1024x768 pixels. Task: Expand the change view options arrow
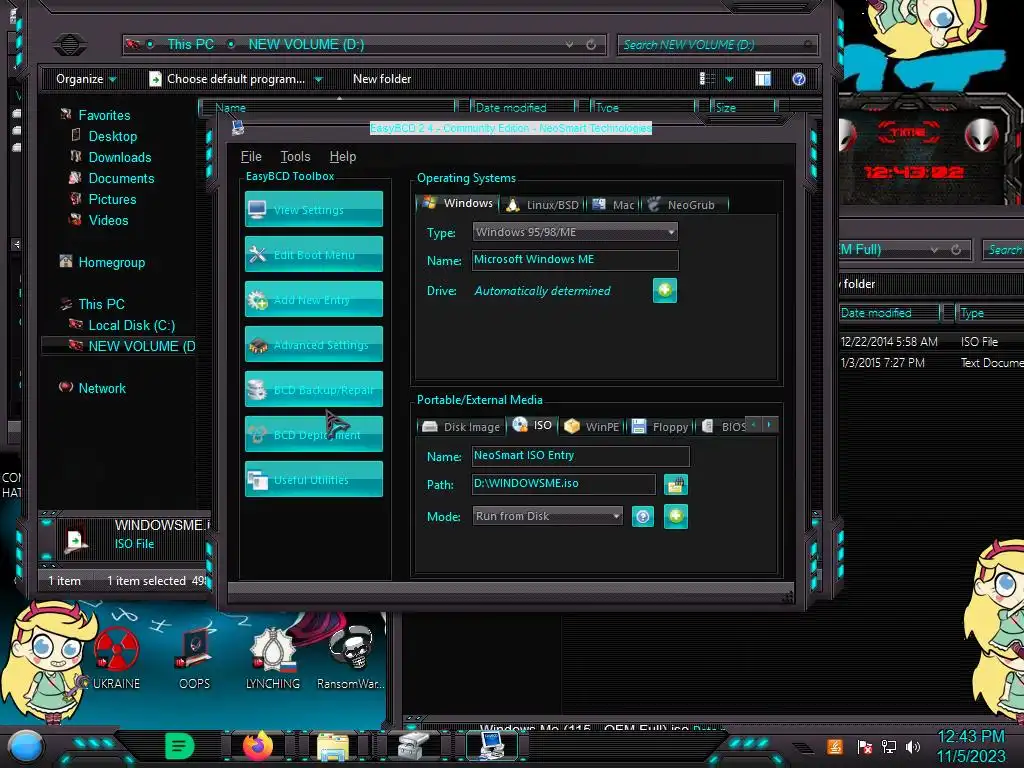coord(729,79)
